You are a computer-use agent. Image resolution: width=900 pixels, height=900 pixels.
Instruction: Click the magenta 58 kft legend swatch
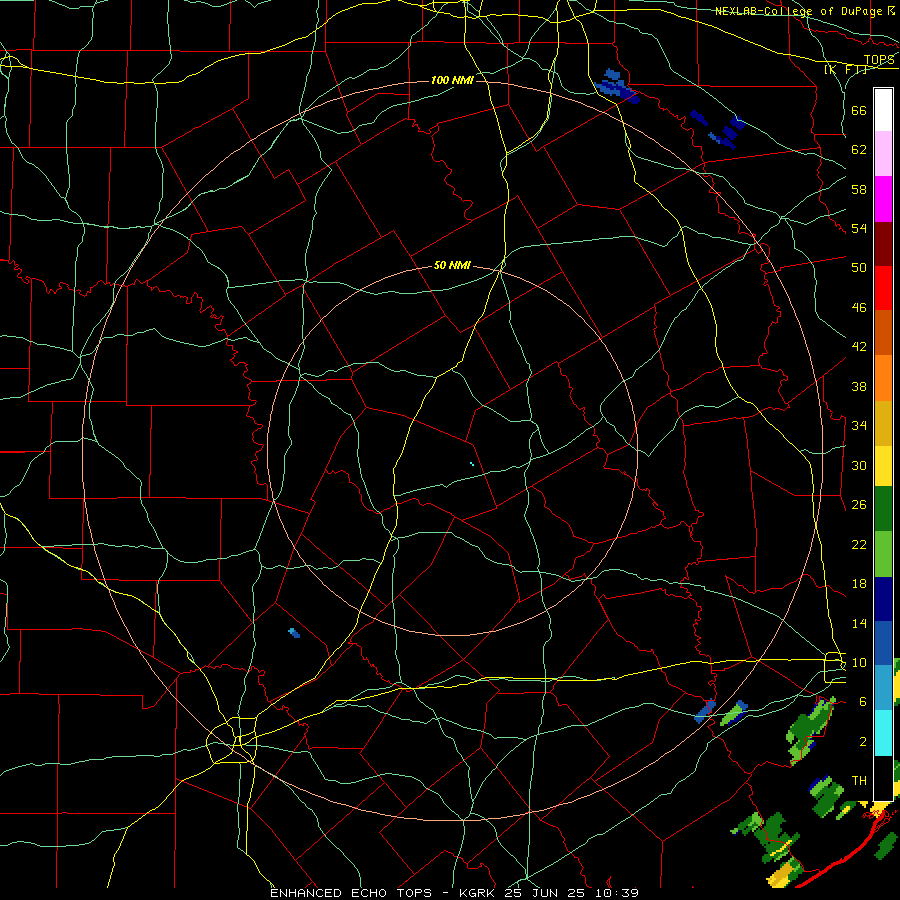click(883, 199)
